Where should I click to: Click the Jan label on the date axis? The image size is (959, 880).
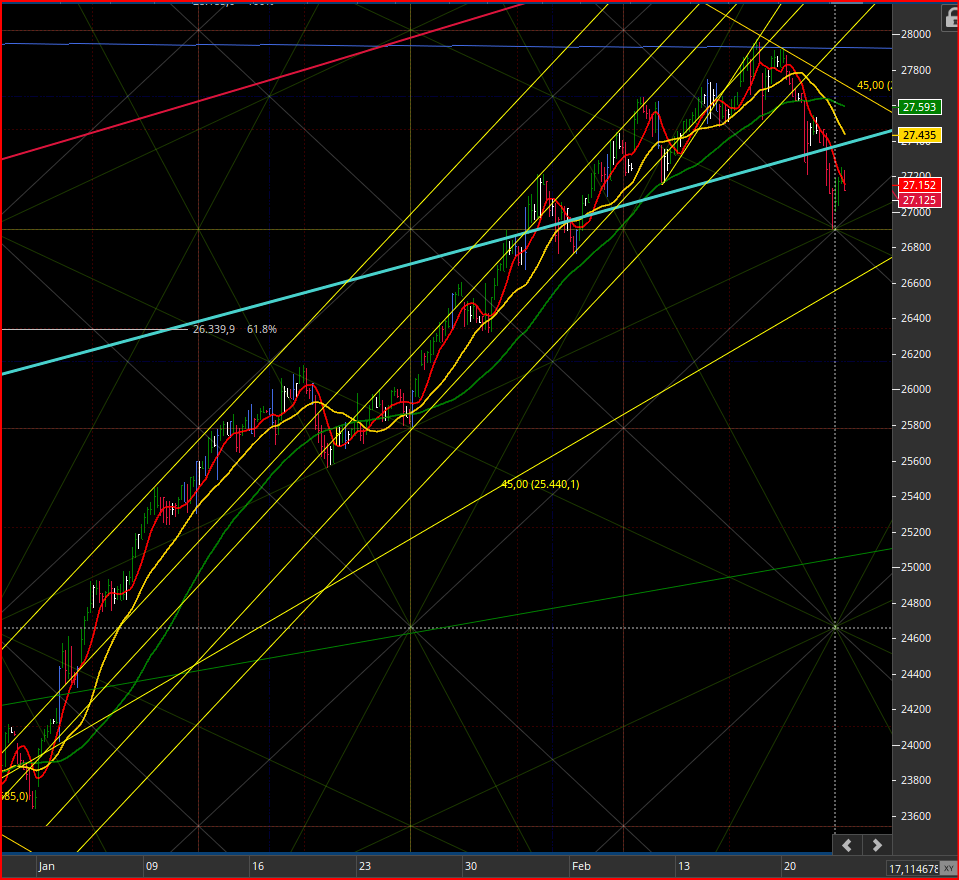coord(46,866)
